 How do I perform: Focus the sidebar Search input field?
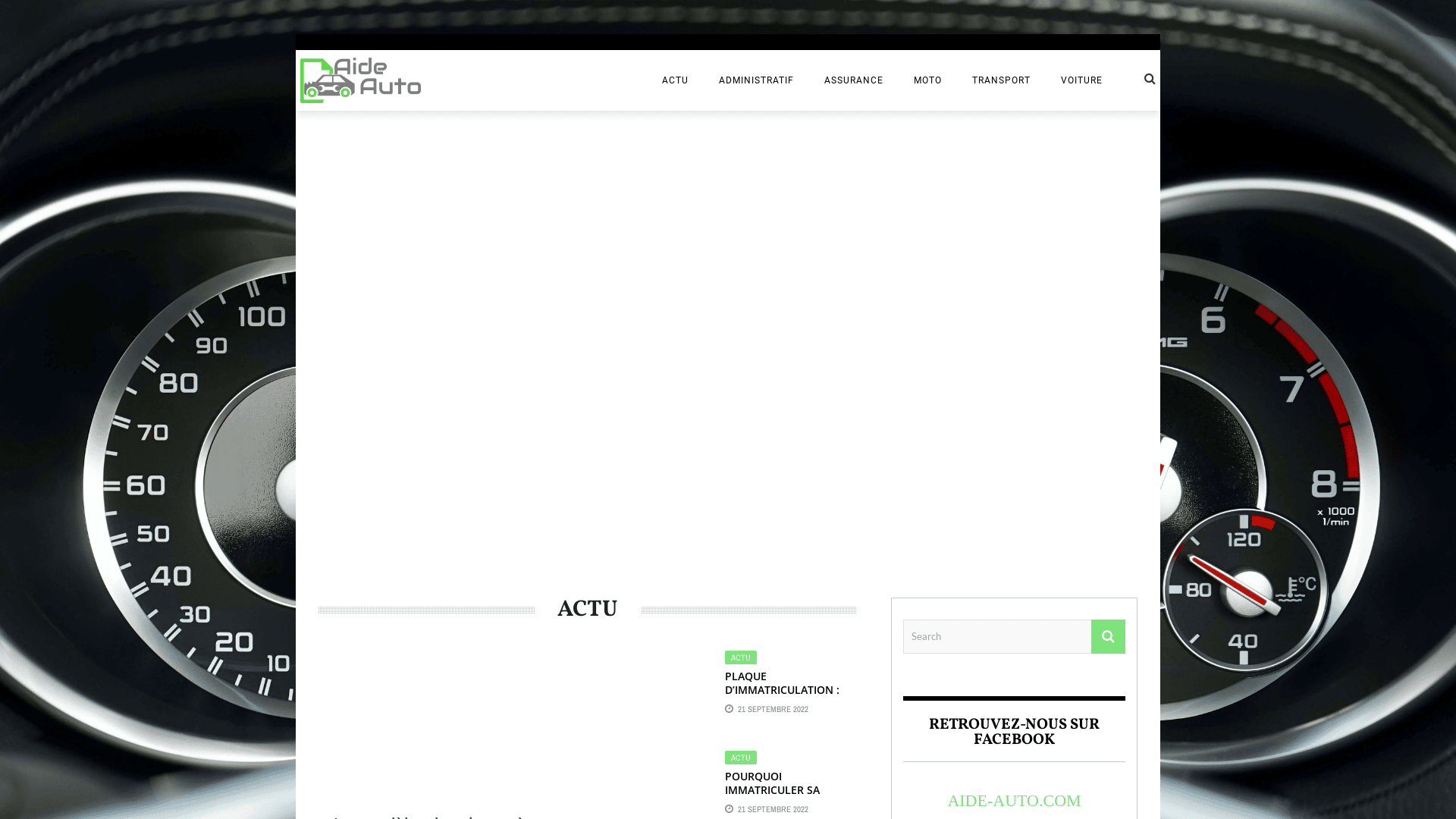(x=996, y=636)
